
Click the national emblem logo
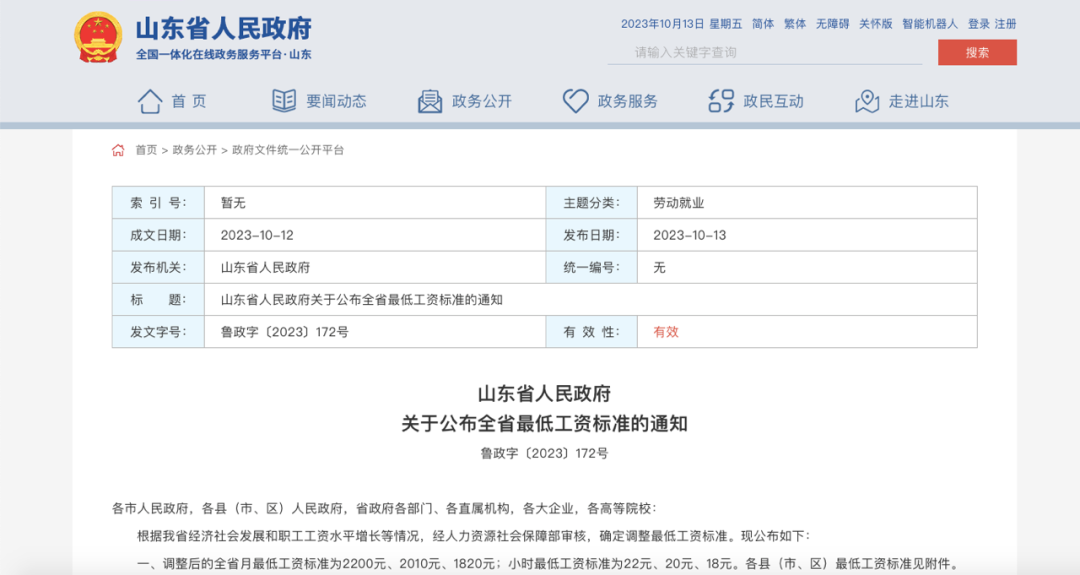coord(98,37)
